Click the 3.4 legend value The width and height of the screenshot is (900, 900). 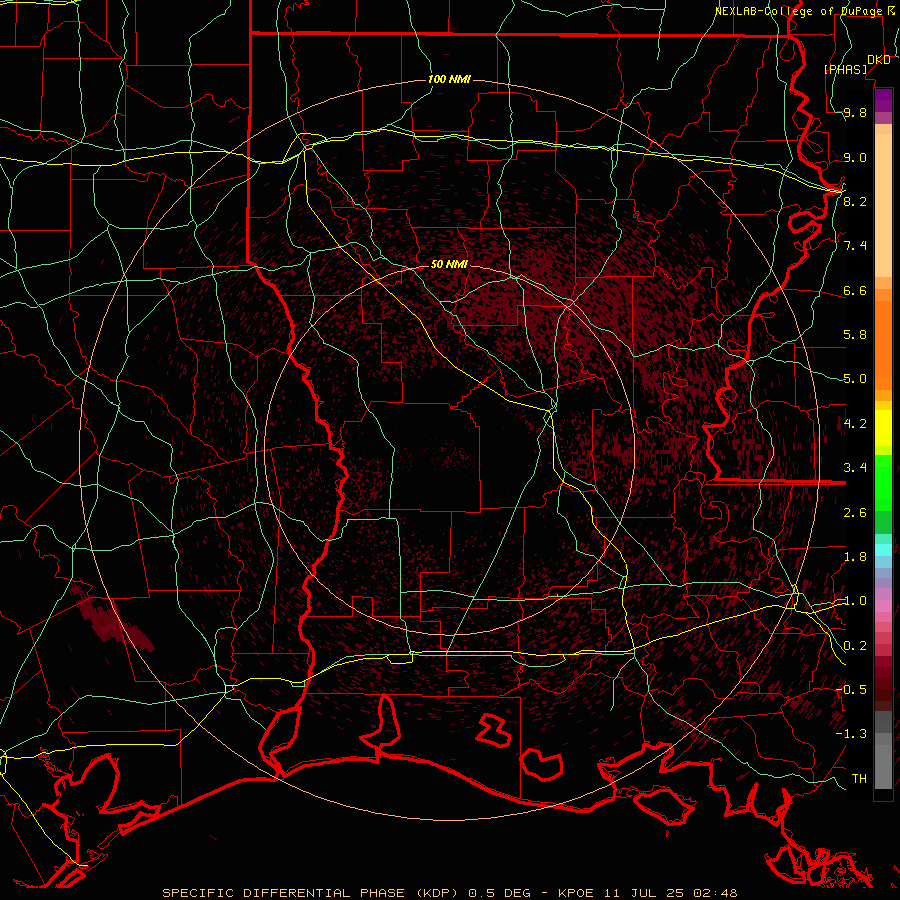(x=855, y=468)
